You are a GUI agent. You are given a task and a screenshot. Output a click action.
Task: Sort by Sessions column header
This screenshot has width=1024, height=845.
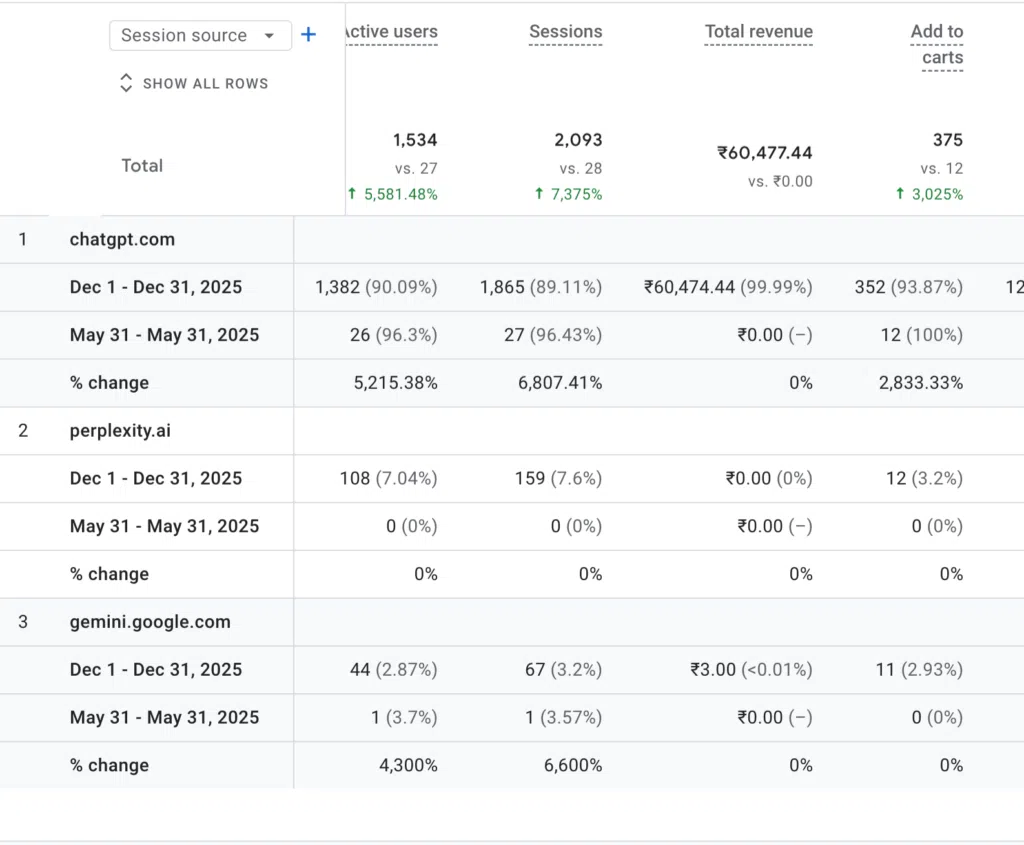point(566,31)
